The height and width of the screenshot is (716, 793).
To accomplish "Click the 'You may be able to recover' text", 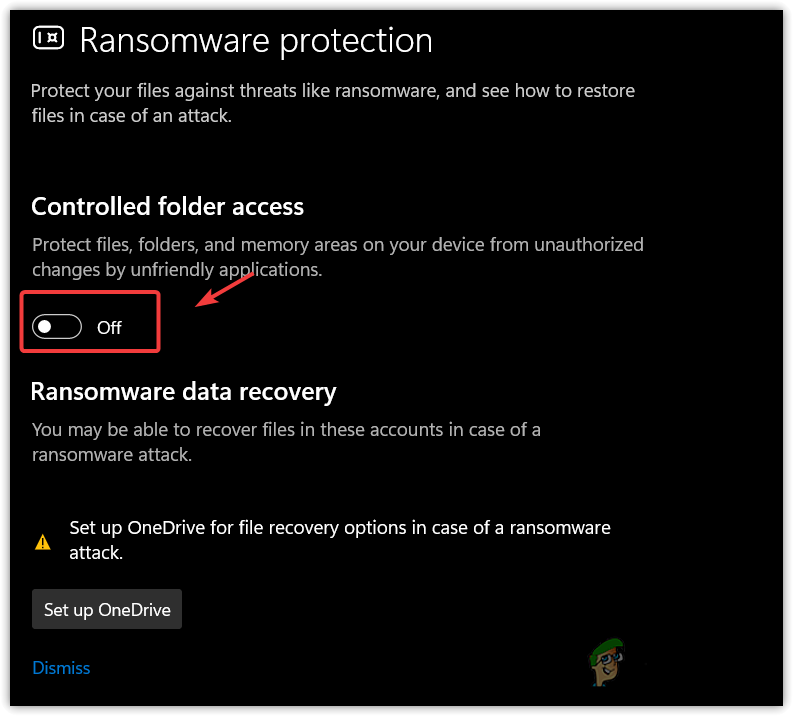I will click(286, 429).
